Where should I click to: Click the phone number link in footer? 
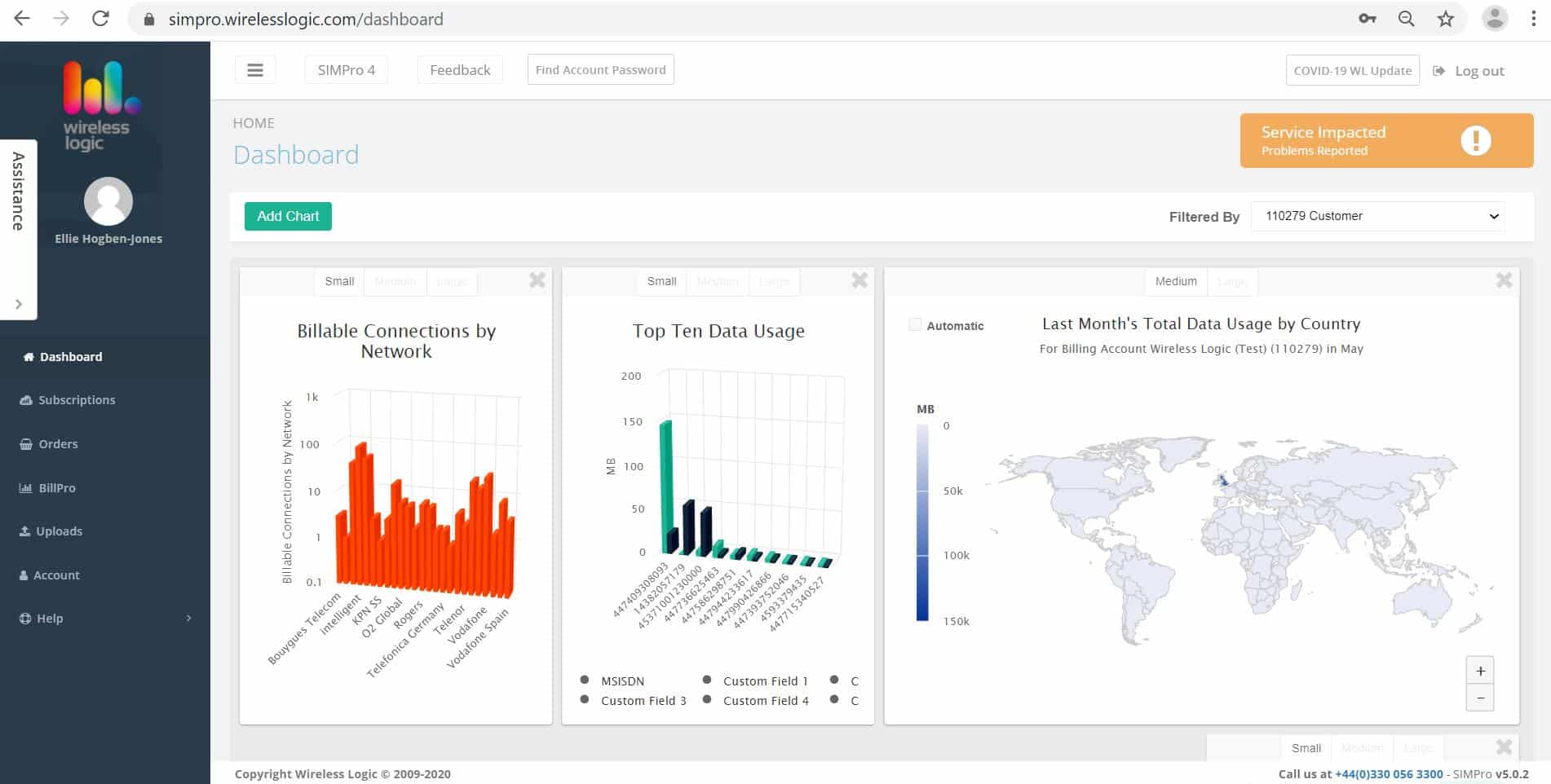tap(1389, 774)
